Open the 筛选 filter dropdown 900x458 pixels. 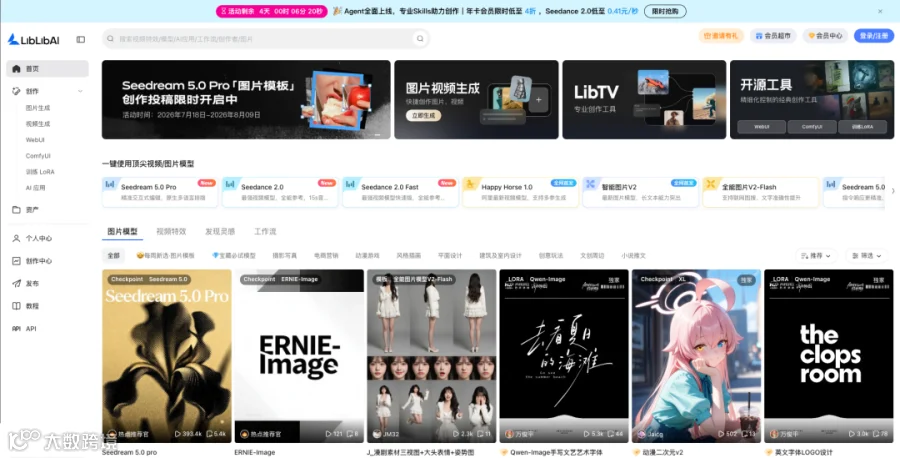(x=867, y=255)
